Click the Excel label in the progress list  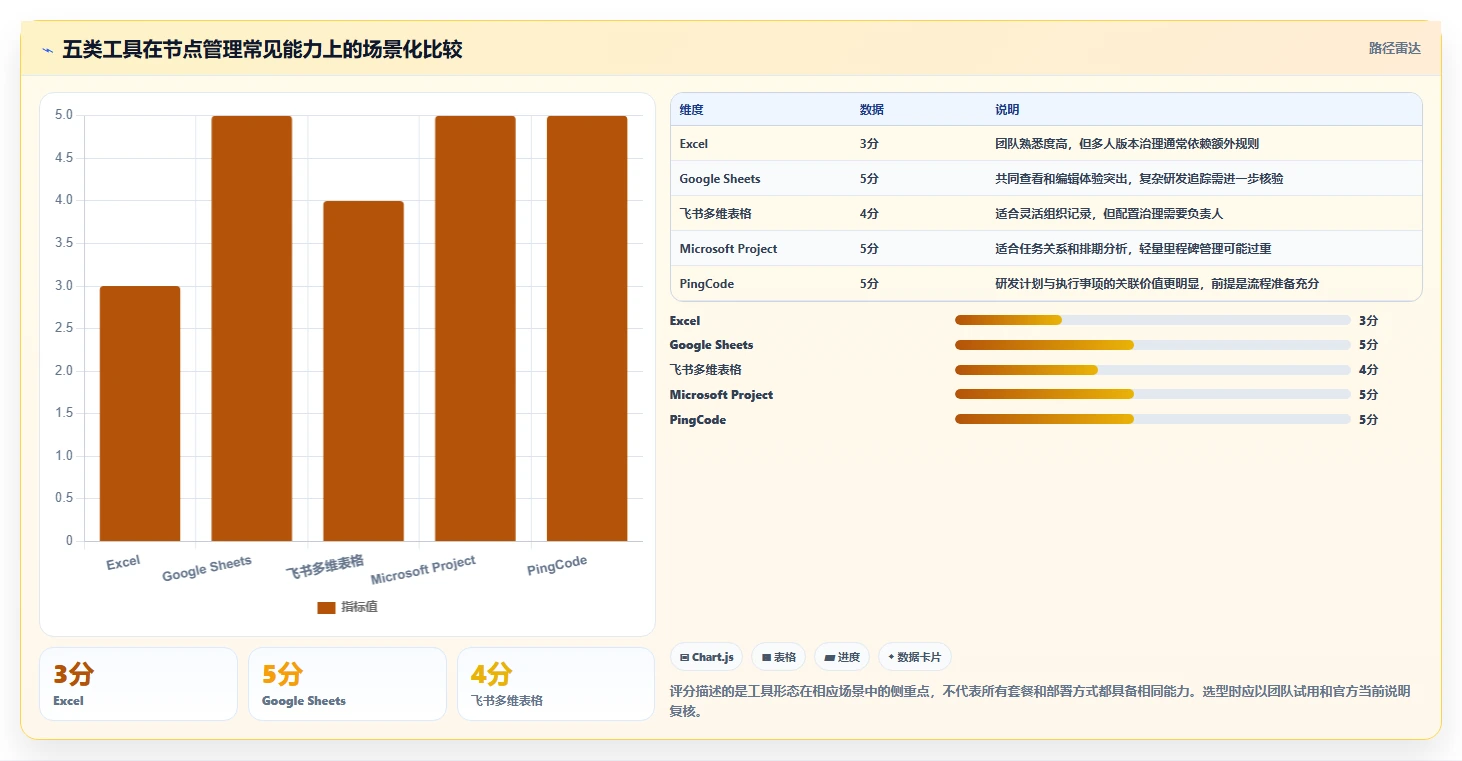click(685, 321)
